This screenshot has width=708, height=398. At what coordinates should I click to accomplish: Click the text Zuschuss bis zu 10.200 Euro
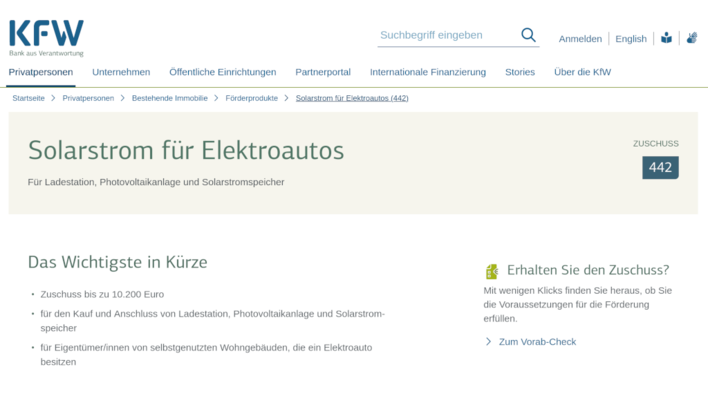(x=102, y=295)
